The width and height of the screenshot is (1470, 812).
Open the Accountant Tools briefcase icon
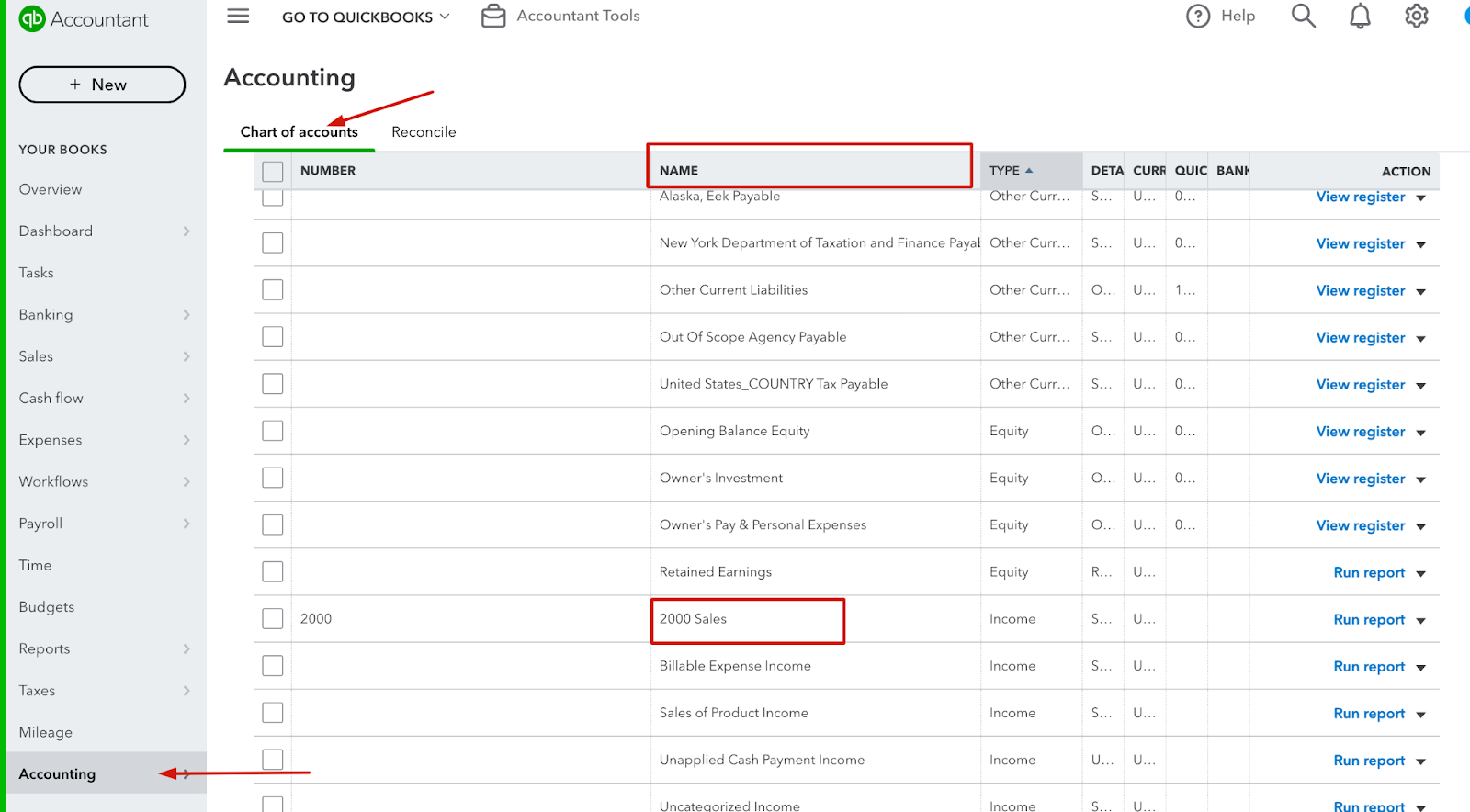tap(493, 17)
